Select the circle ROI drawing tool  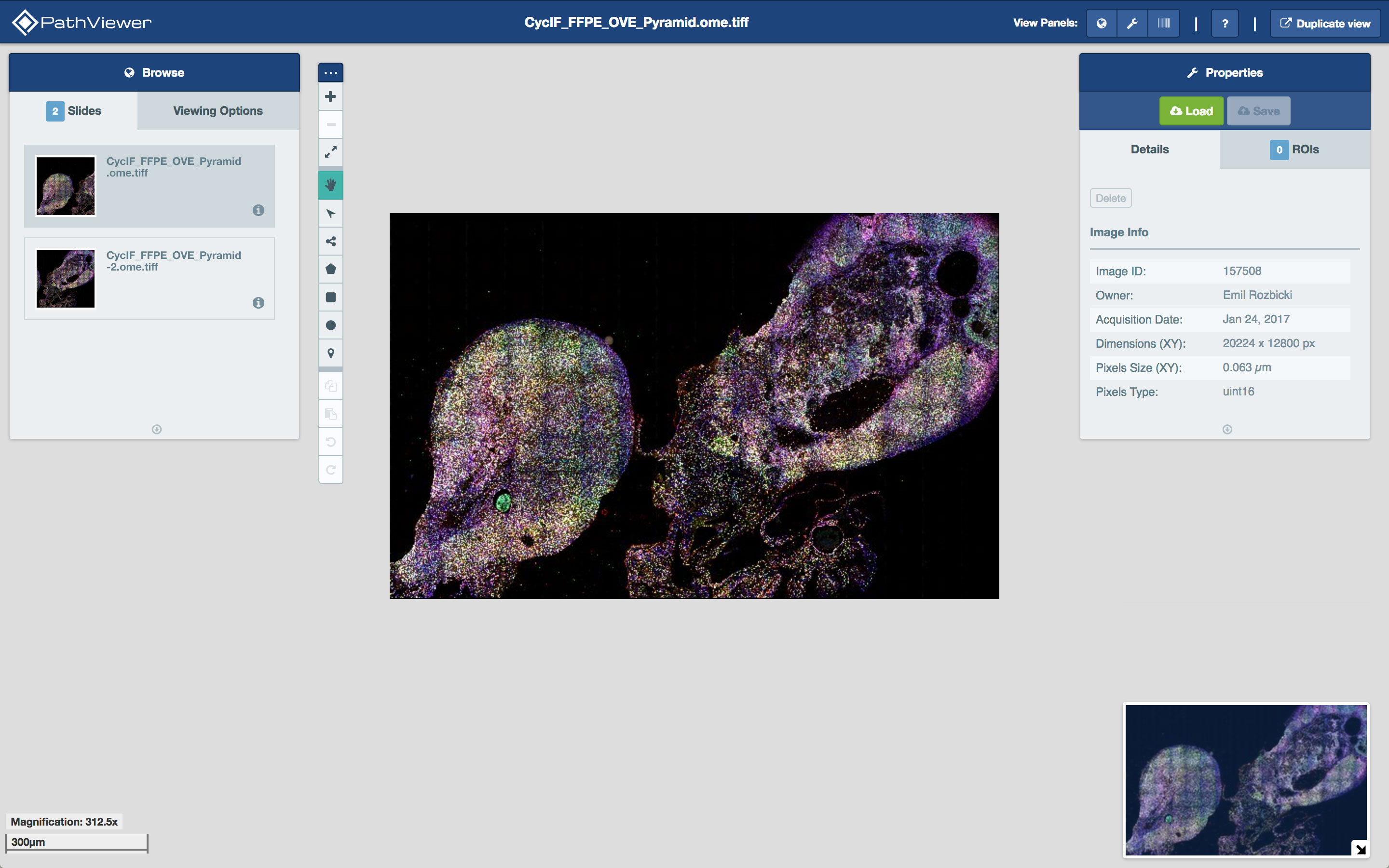[330, 325]
